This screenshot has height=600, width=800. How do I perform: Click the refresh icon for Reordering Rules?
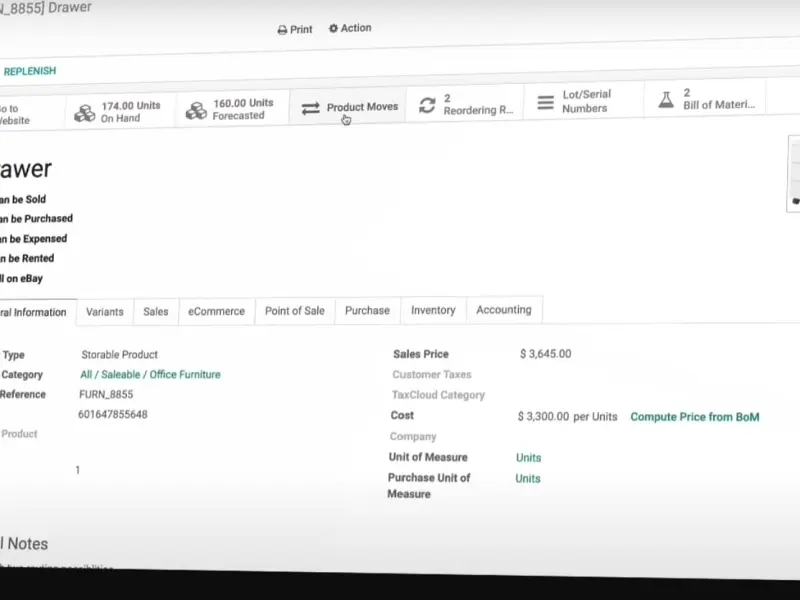tap(428, 105)
